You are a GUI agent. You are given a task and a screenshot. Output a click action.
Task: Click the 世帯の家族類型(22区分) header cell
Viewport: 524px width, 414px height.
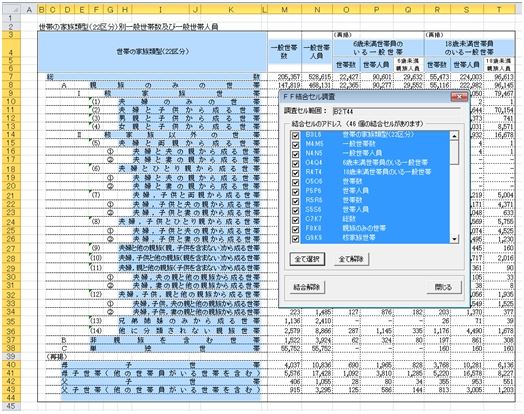[x=153, y=51]
